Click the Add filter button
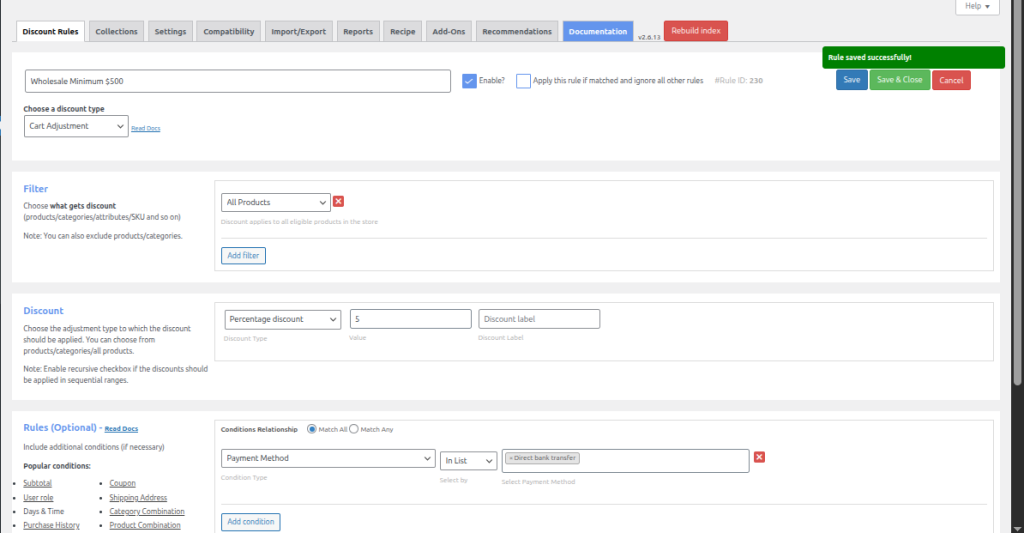1024x533 pixels. click(243, 256)
